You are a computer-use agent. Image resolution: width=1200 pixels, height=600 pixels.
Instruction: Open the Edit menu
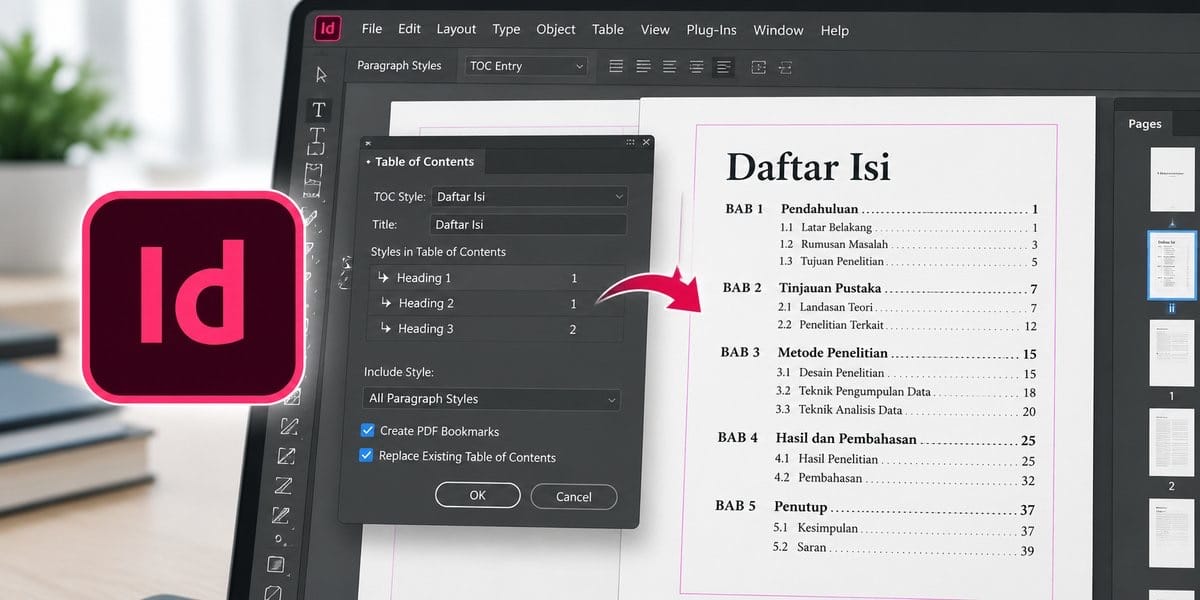tap(409, 29)
